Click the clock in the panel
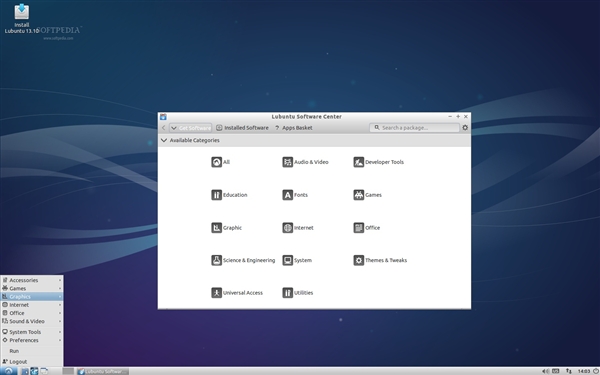Image resolution: width=600 pixels, height=375 pixels. [584, 371]
